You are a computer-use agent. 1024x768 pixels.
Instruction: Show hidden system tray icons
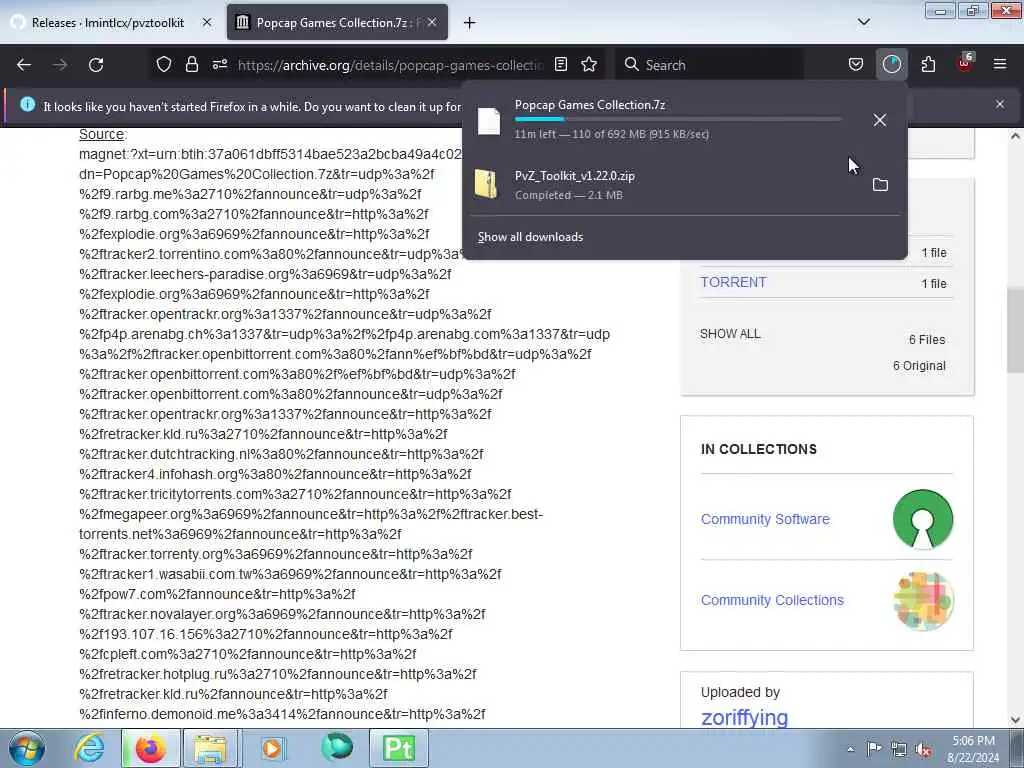pos(850,749)
